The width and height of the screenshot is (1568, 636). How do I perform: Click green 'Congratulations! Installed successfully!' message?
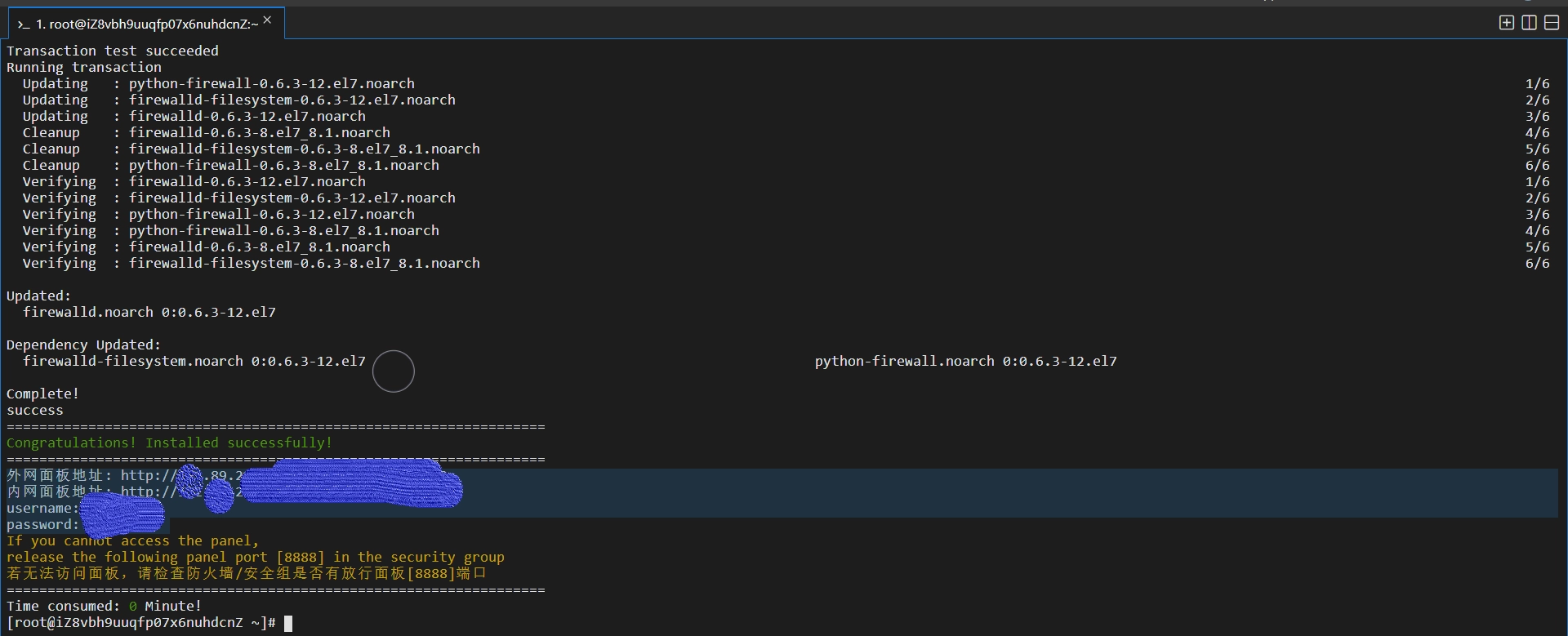point(170,443)
